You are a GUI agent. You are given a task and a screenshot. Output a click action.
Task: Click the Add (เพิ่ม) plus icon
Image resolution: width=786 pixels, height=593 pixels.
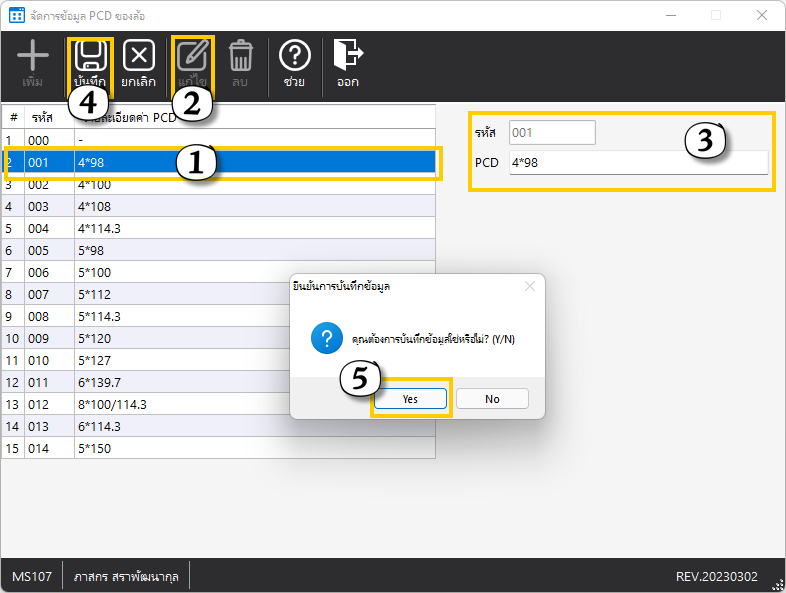33,56
